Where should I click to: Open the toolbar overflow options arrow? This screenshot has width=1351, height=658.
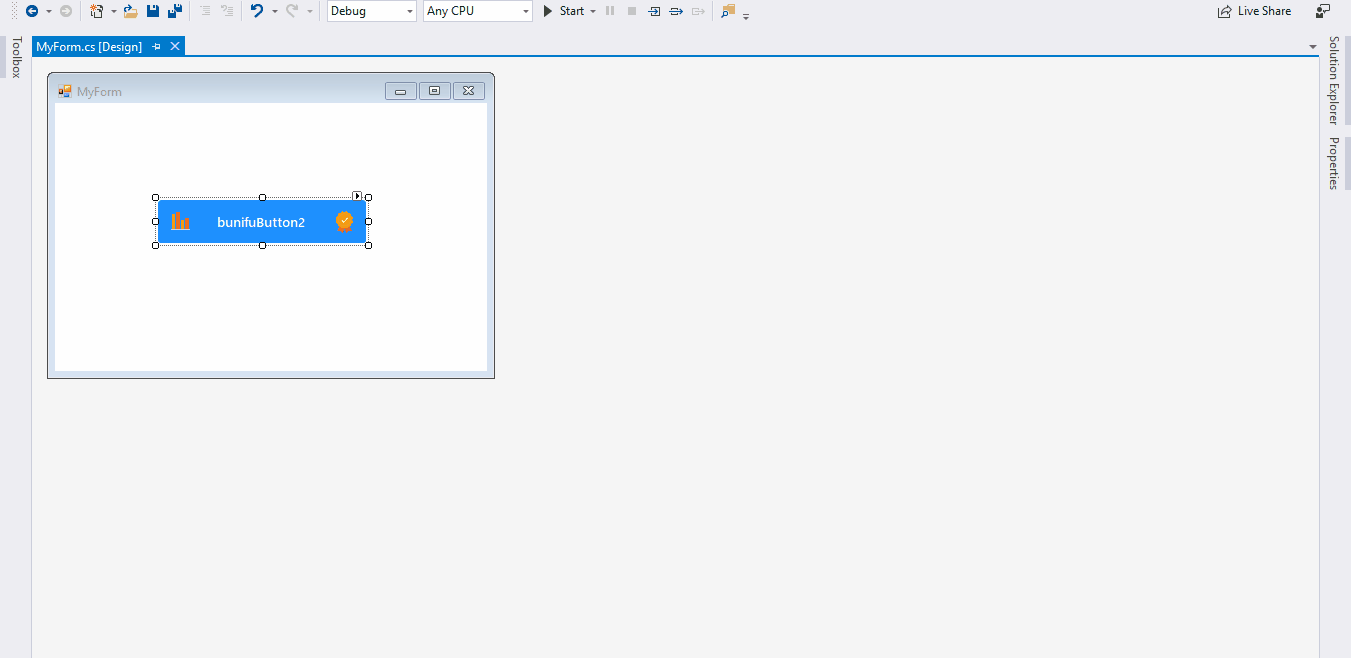click(746, 15)
